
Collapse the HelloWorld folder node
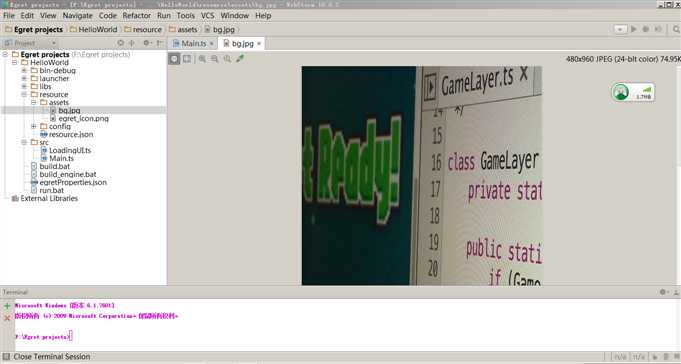(15, 63)
